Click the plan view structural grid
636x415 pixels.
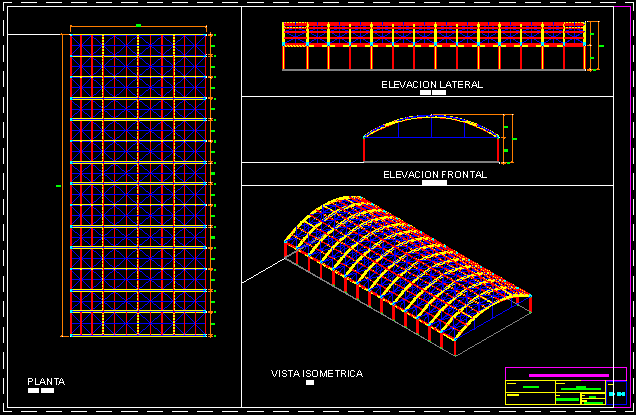140,185
